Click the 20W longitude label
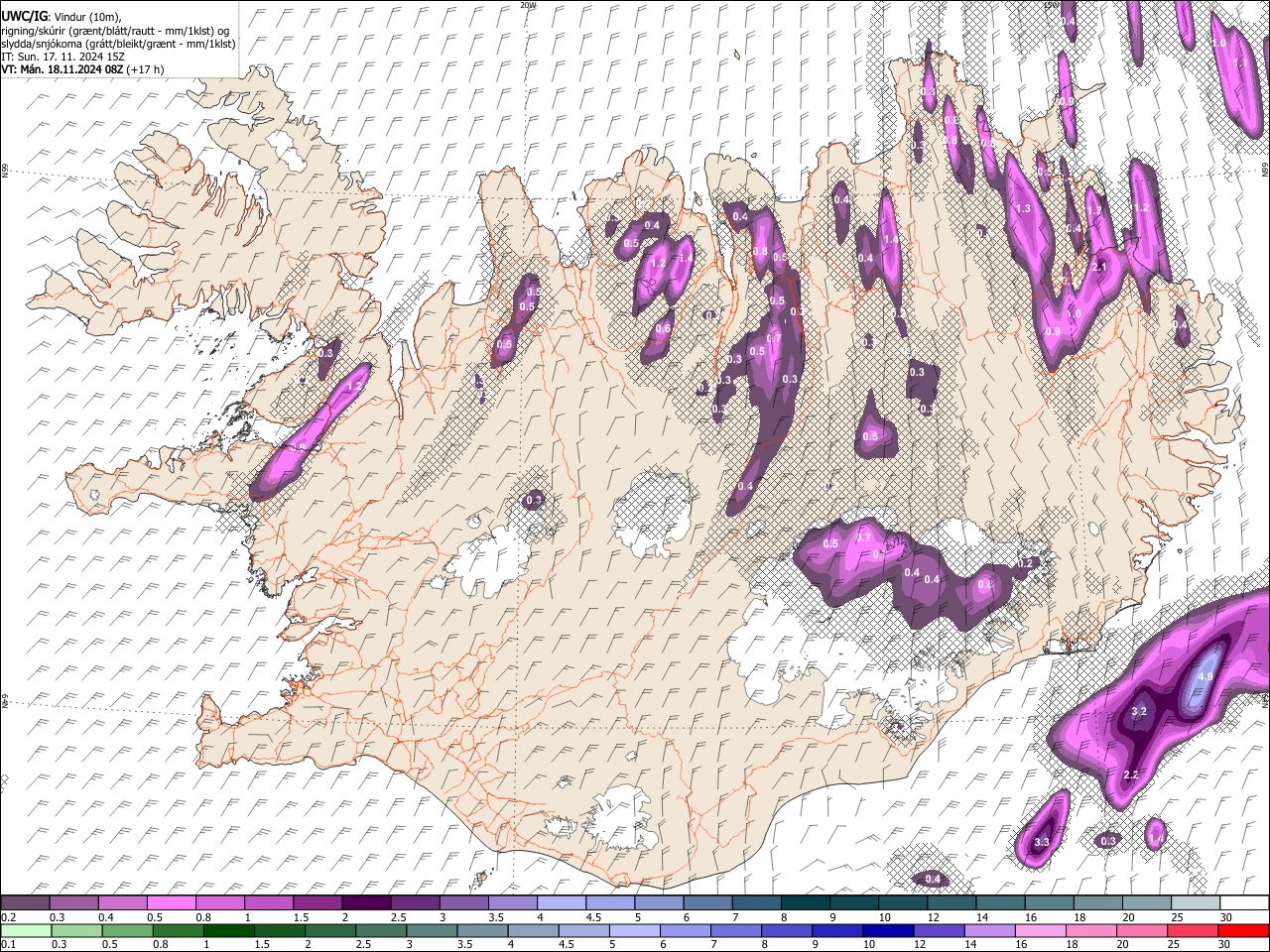This screenshot has height=952, width=1270. (x=528, y=4)
